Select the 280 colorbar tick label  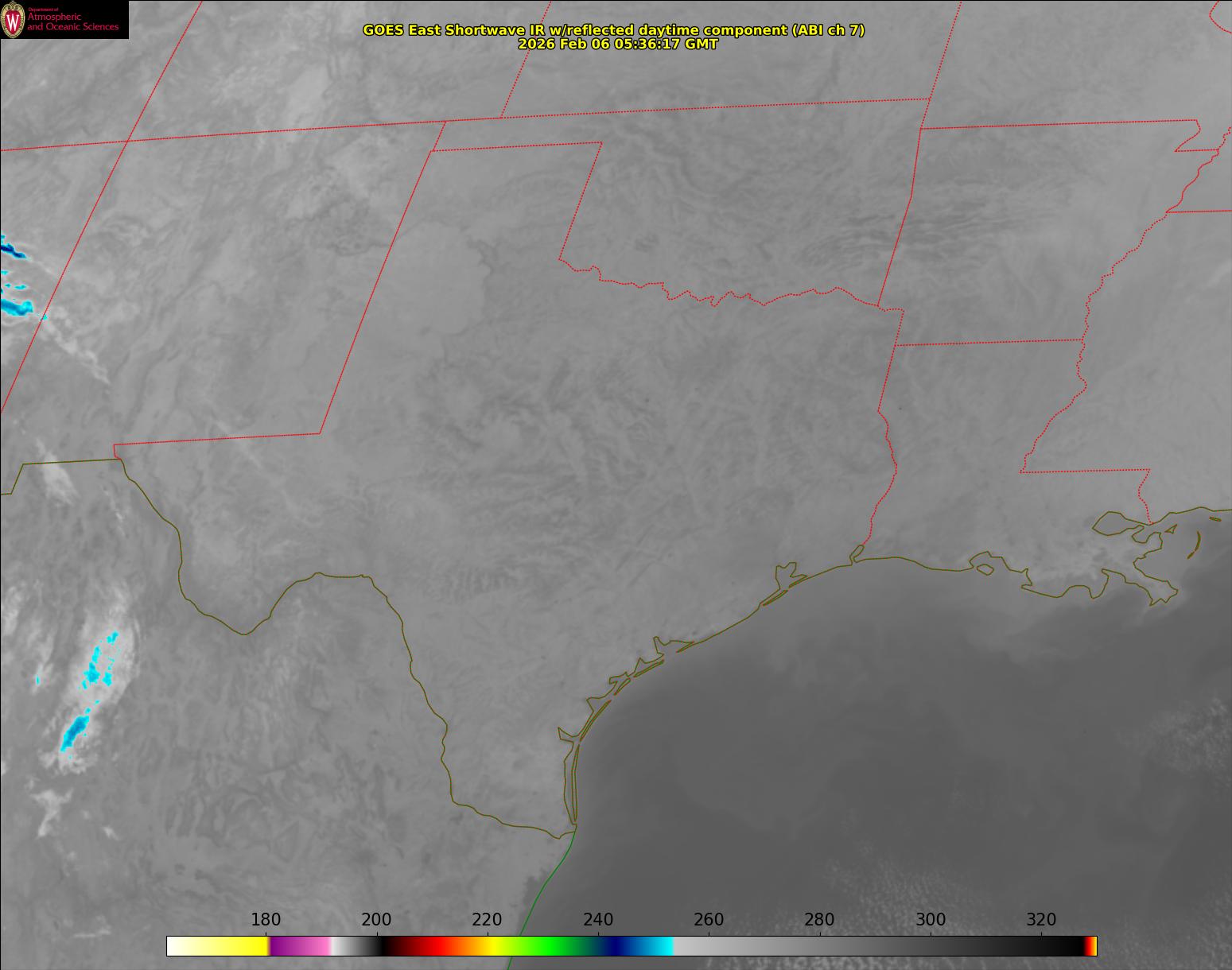(x=819, y=920)
